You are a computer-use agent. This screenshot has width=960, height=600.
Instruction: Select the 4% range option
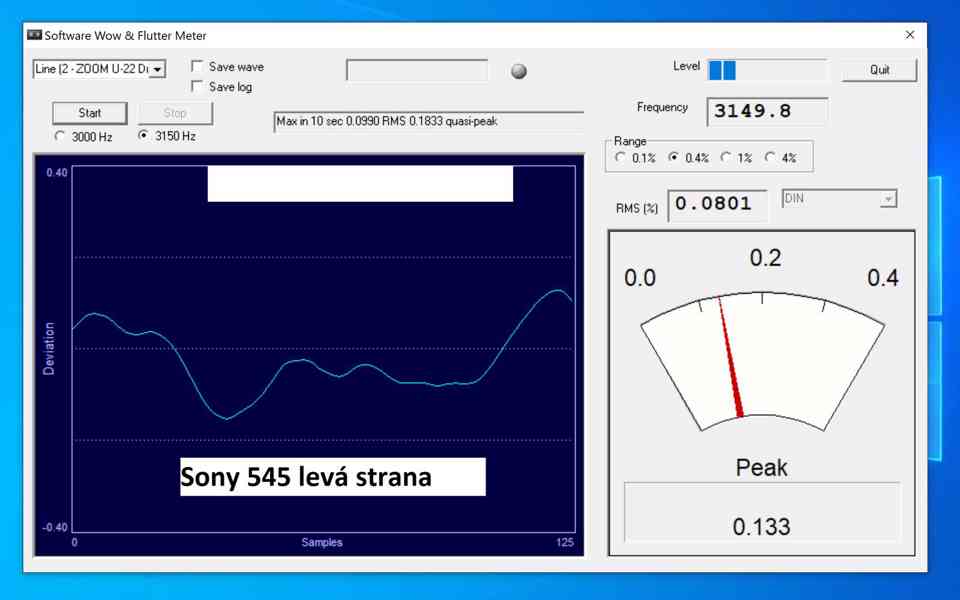click(x=770, y=158)
